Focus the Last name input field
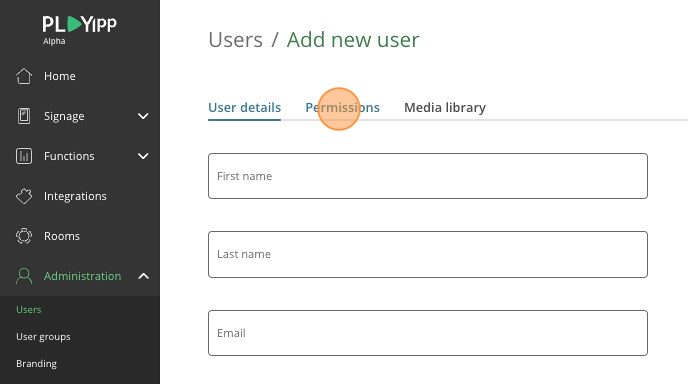Image resolution: width=688 pixels, height=384 pixels. coord(428,255)
